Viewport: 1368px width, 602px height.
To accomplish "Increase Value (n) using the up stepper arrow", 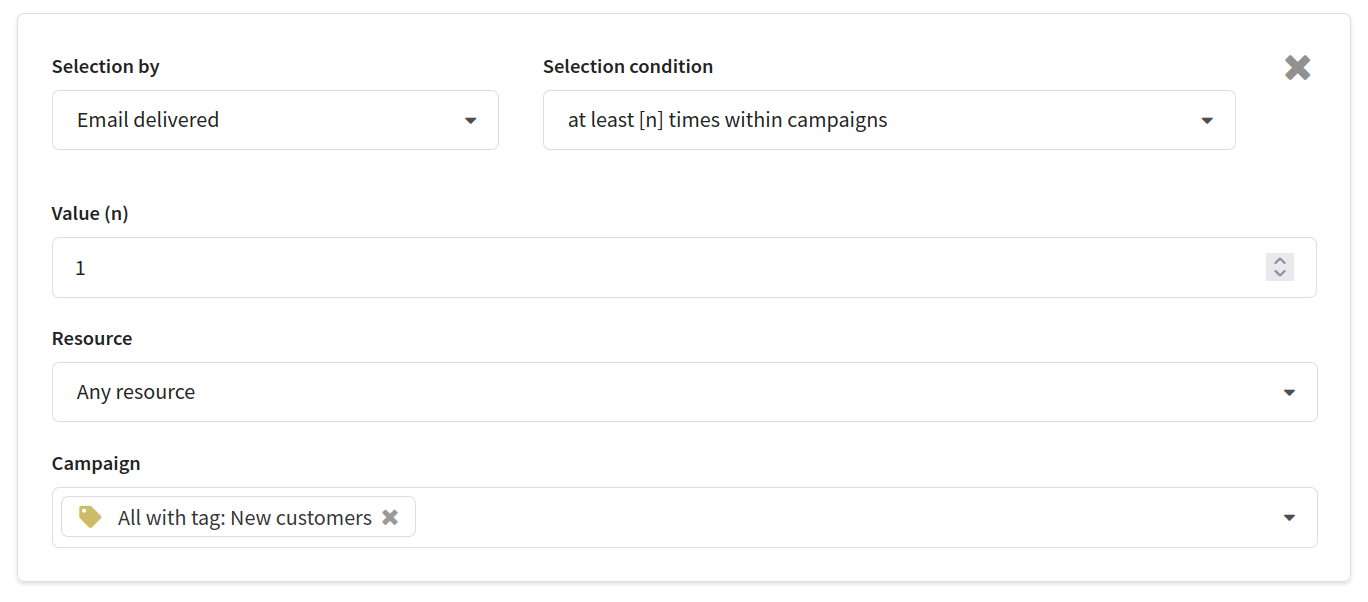I will click(x=1280, y=261).
